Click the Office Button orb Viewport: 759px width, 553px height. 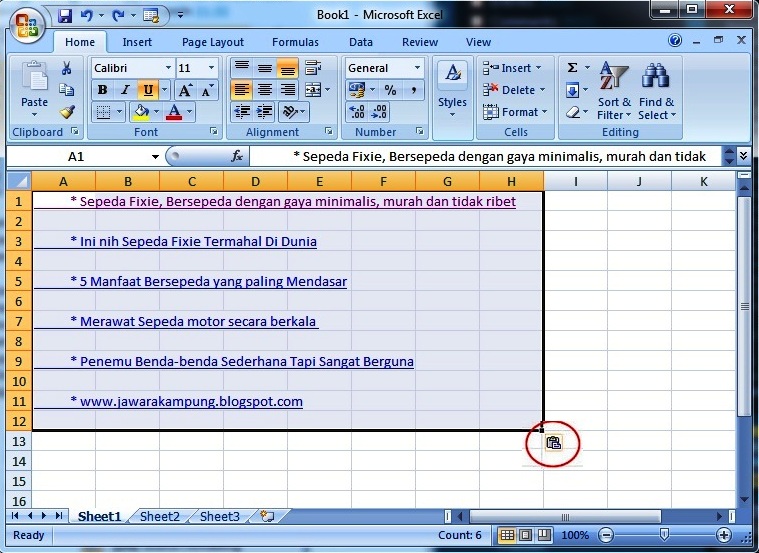[x=27, y=25]
